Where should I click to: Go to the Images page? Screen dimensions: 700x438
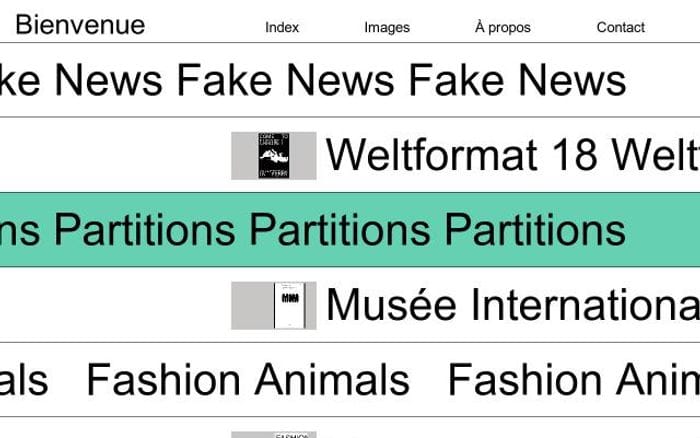coord(387,27)
